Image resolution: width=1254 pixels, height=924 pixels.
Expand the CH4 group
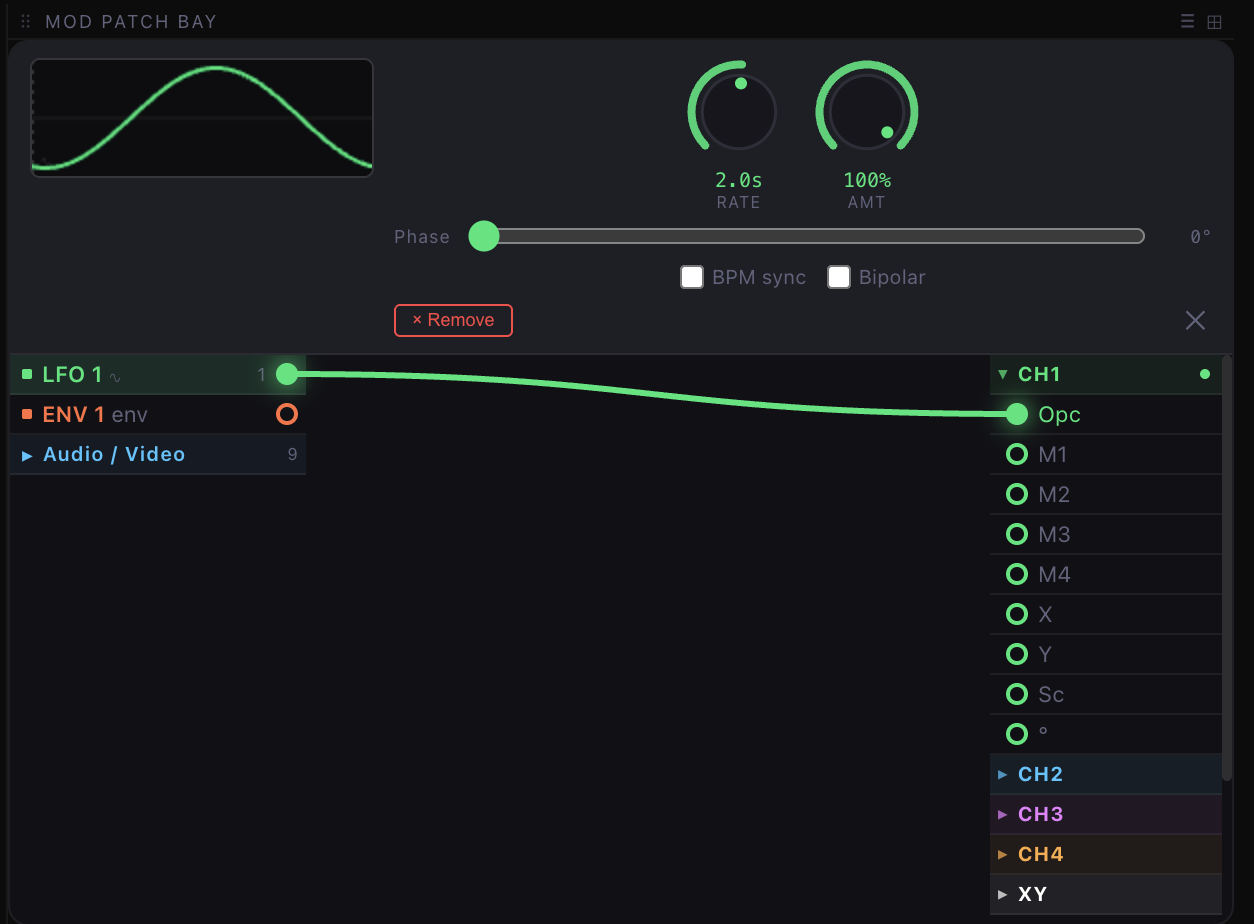click(x=1003, y=854)
